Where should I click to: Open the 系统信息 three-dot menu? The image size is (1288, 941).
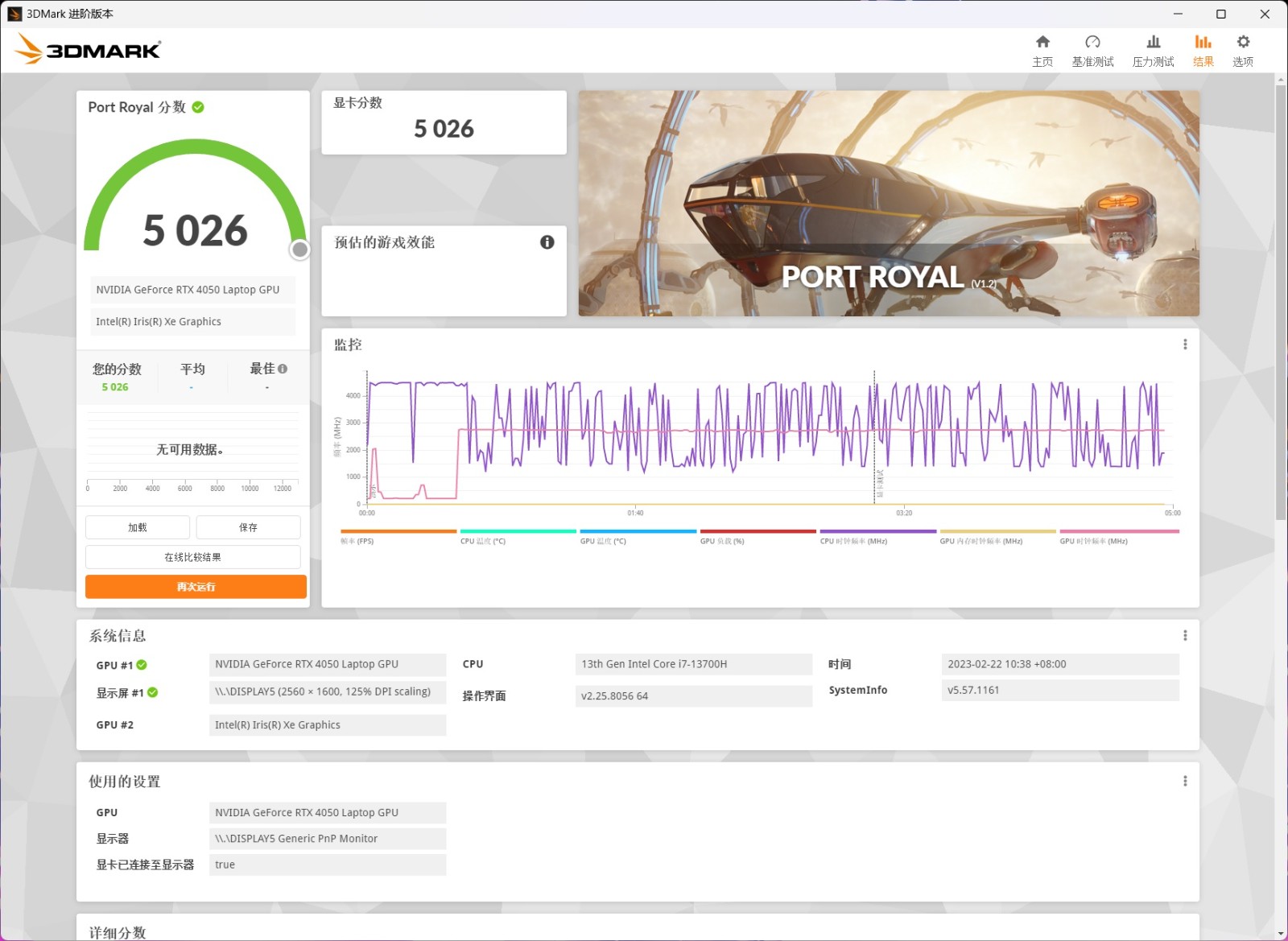[x=1185, y=636]
